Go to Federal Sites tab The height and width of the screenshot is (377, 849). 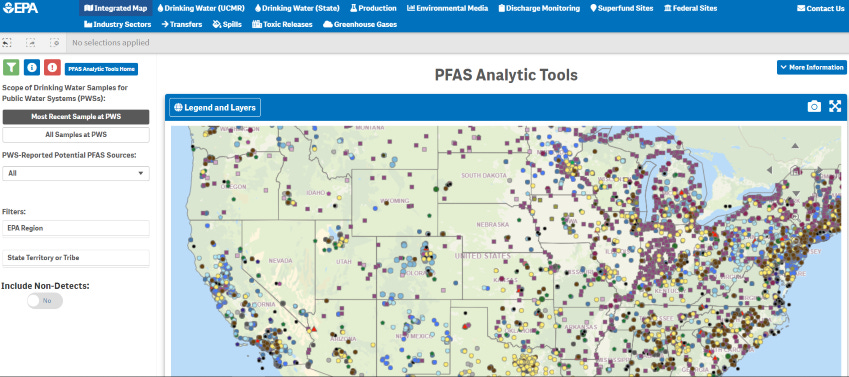690,8
